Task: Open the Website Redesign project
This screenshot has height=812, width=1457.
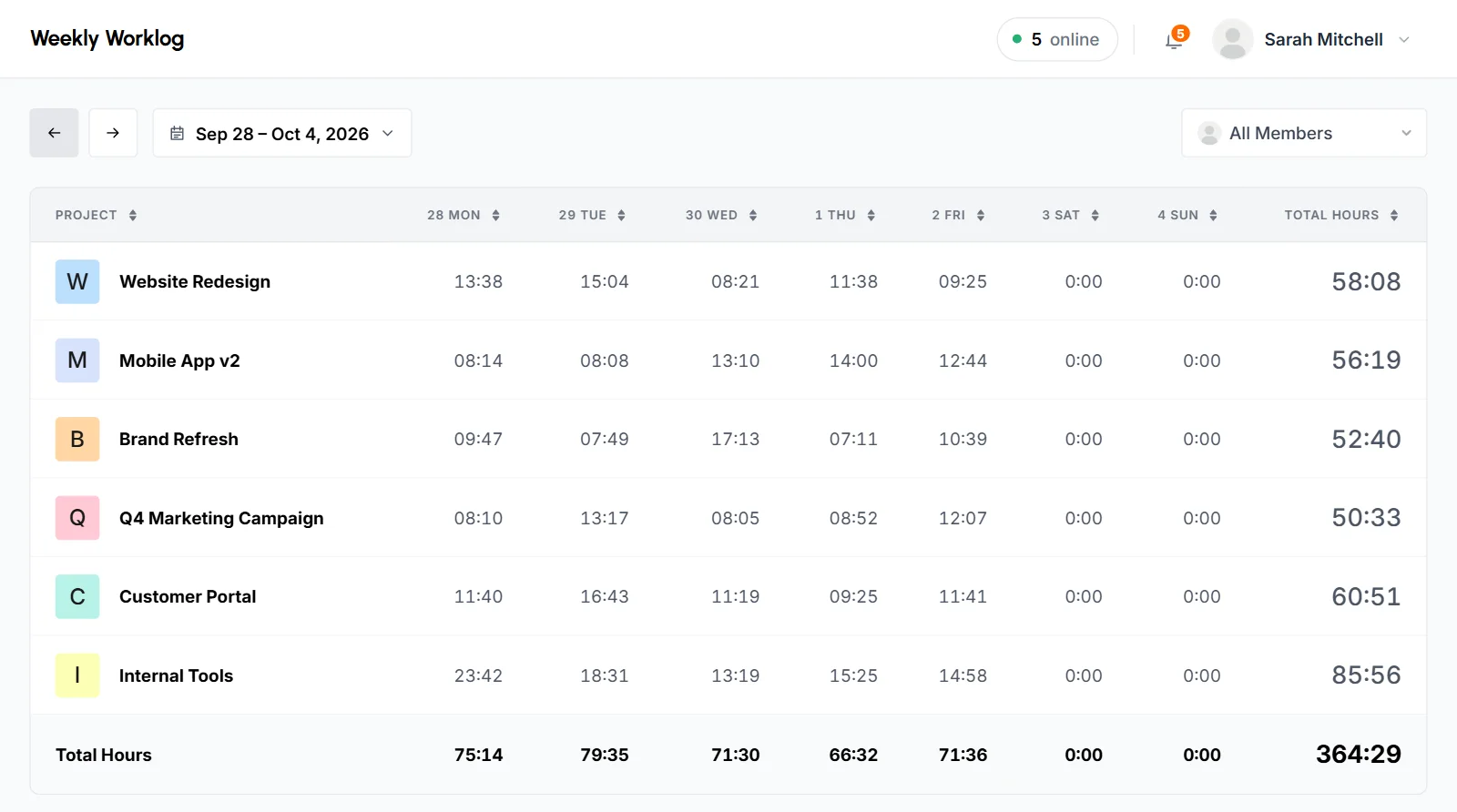Action: (195, 282)
